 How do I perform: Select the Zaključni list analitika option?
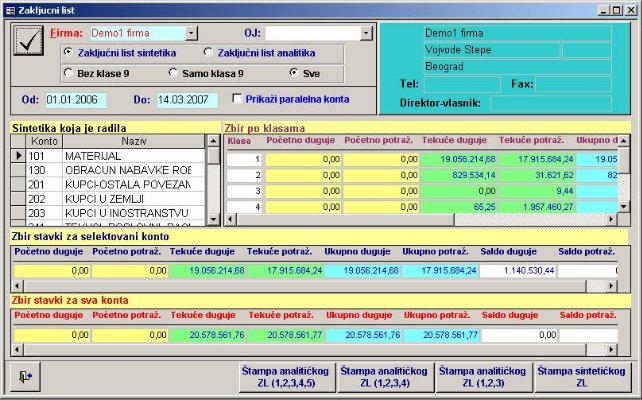208,52
